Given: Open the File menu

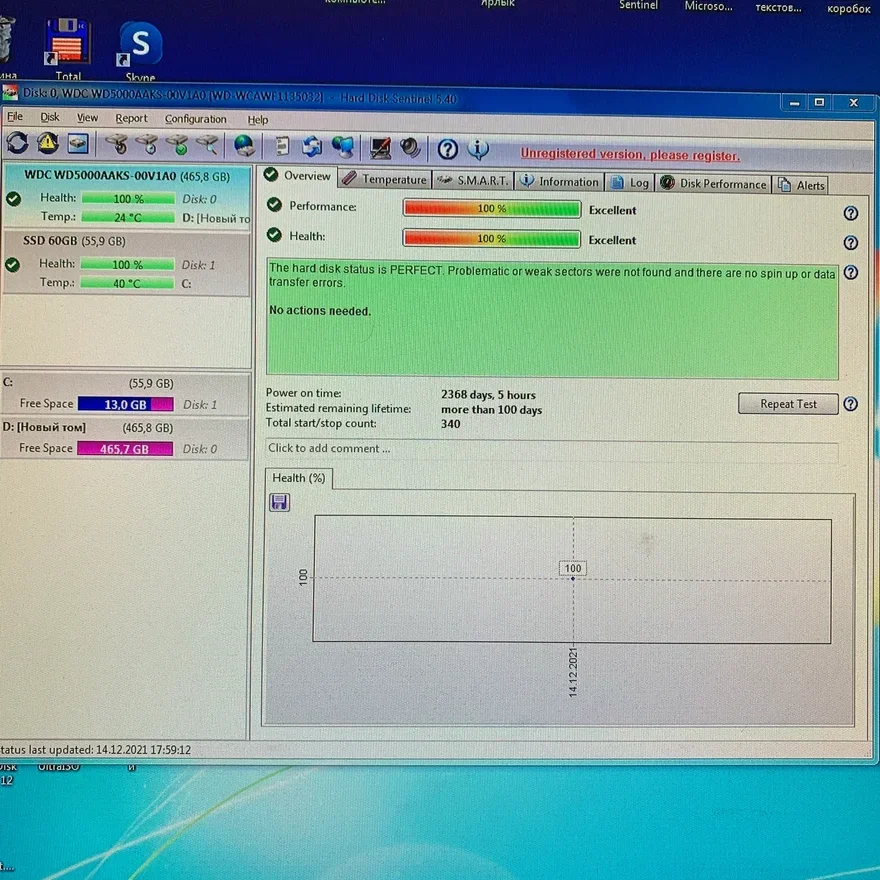Looking at the screenshot, I should 15,116.
